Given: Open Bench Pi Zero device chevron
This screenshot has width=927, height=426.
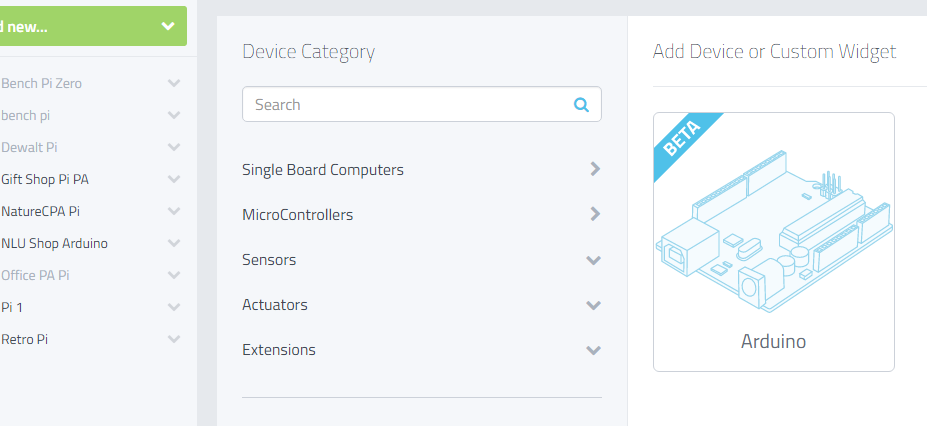Looking at the screenshot, I should tap(174, 83).
